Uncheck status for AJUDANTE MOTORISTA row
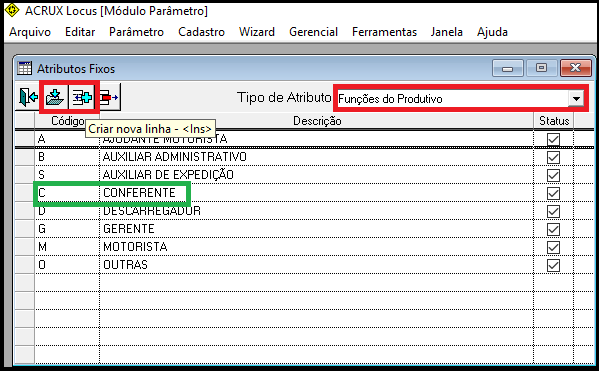The width and height of the screenshot is (599, 371). [x=553, y=139]
